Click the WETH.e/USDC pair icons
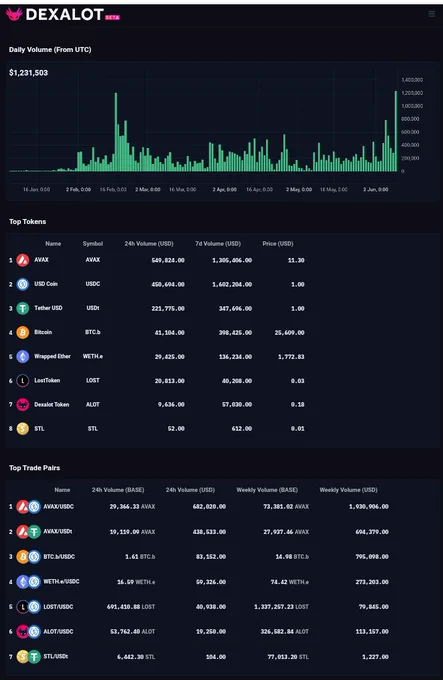 (x=28, y=582)
